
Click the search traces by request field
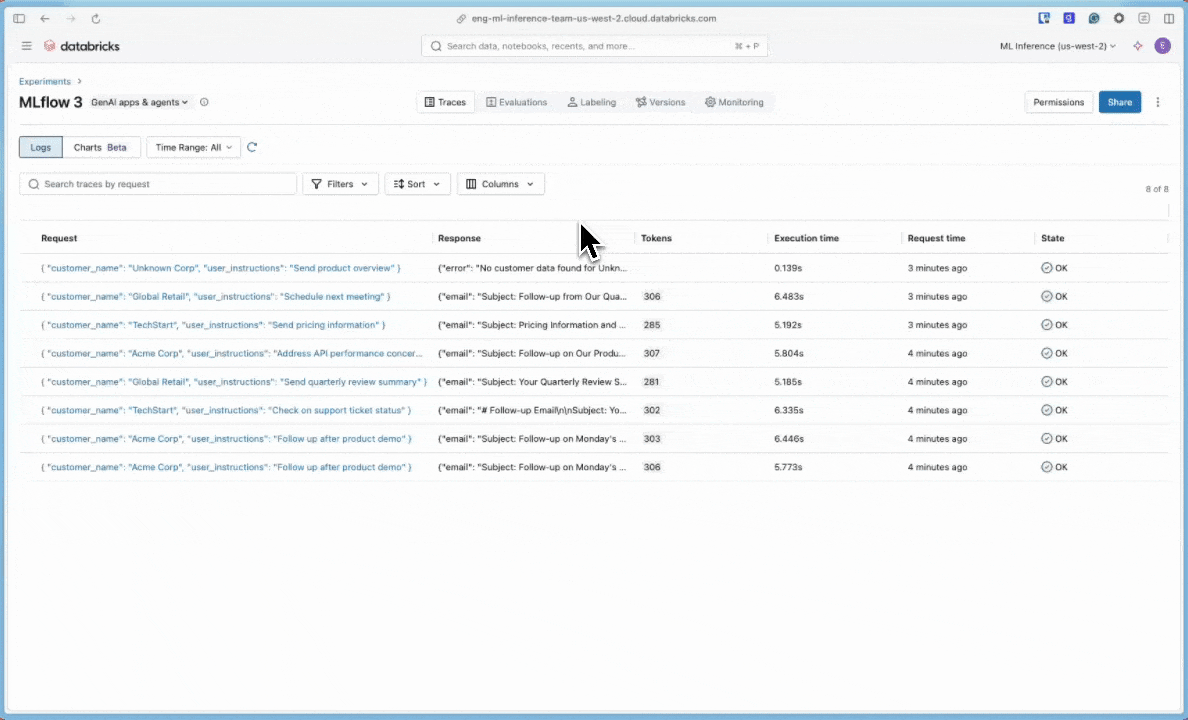tap(157, 183)
